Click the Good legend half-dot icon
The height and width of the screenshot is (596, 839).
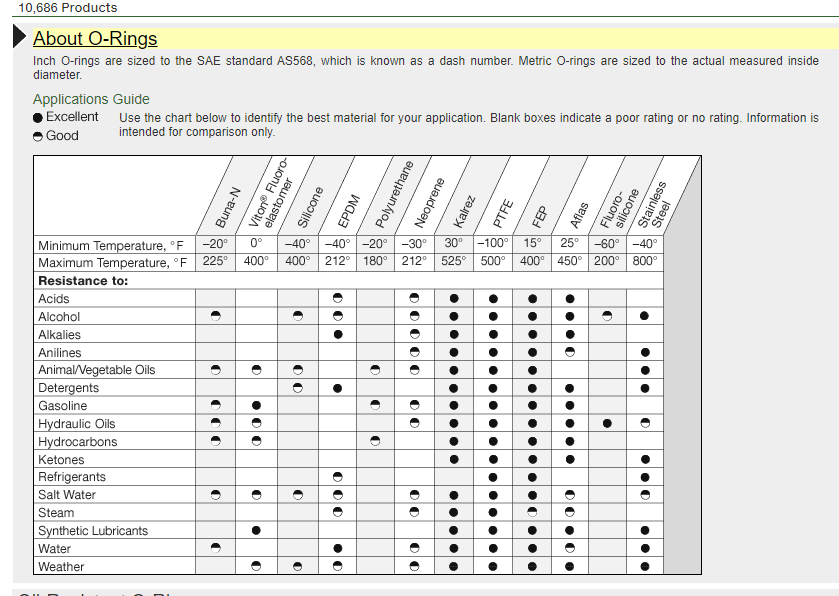[x=37, y=136]
